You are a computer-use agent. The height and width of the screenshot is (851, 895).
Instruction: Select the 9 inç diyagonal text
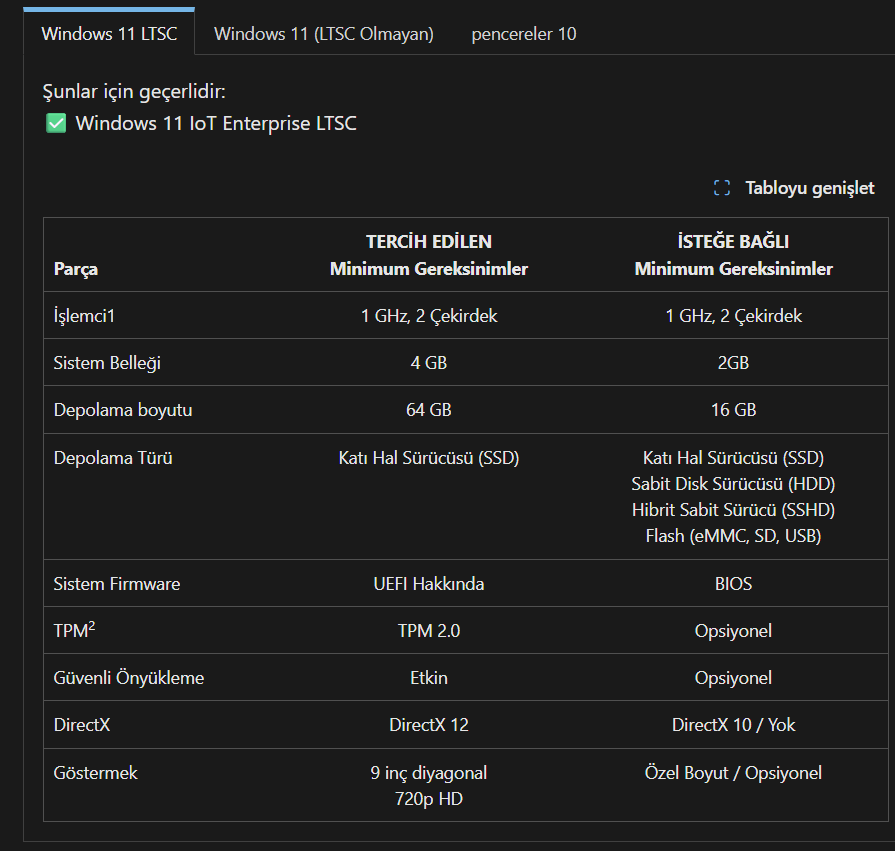tap(429, 773)
